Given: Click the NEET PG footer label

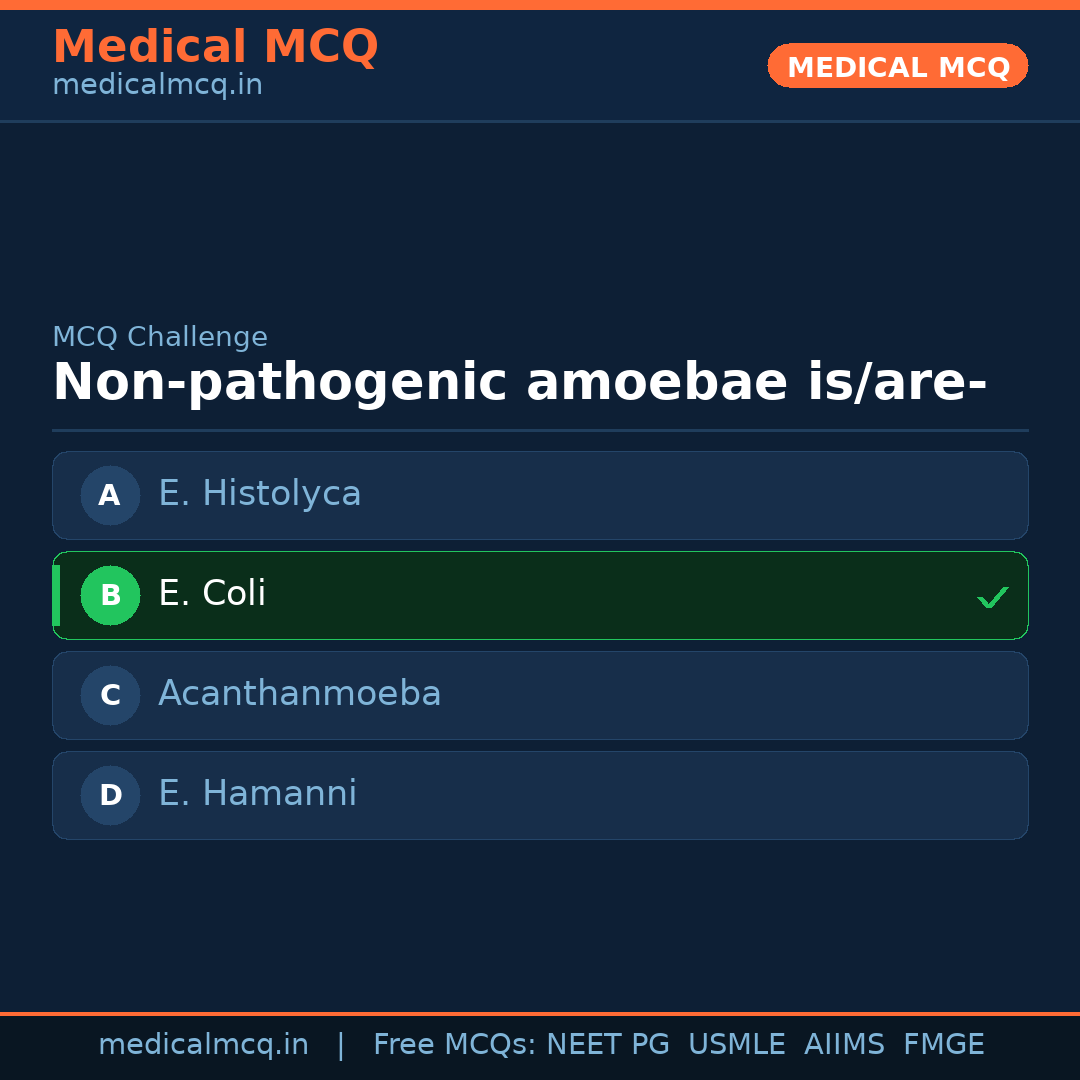Looking at the screenshot, I should pos(607,1044).
